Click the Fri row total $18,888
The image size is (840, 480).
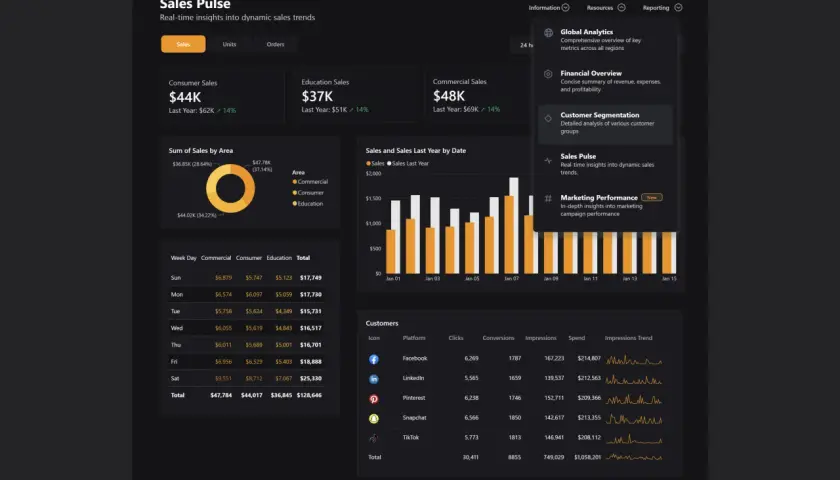[x=311, y=362]
